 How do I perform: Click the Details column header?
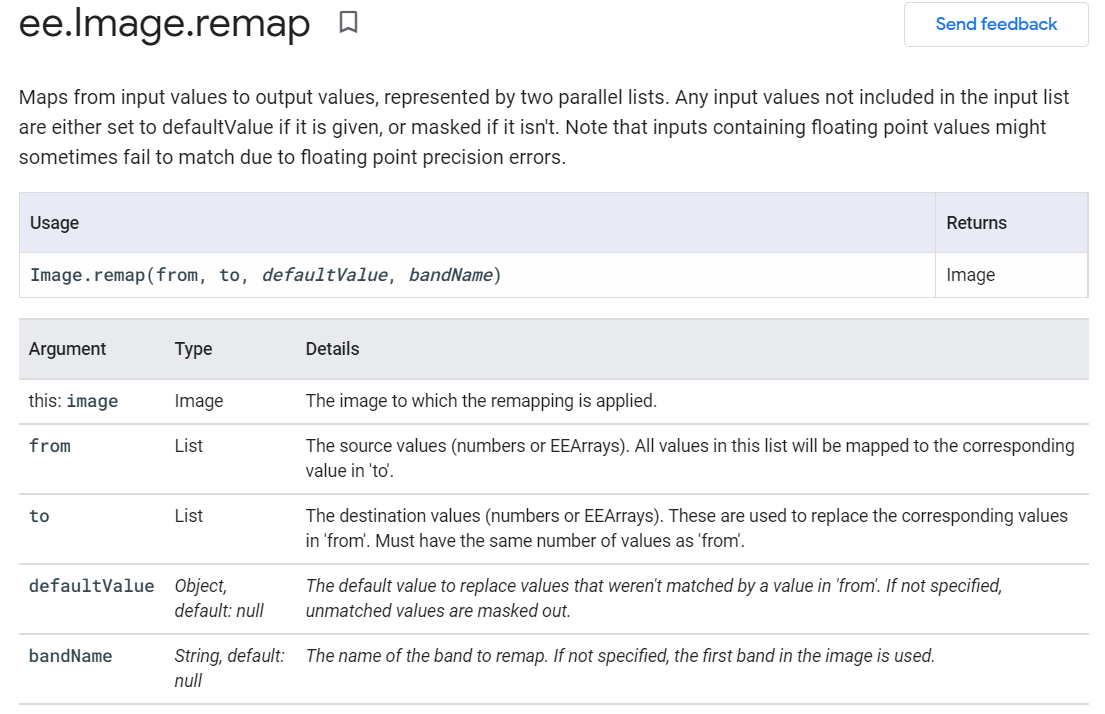point(332,349)
